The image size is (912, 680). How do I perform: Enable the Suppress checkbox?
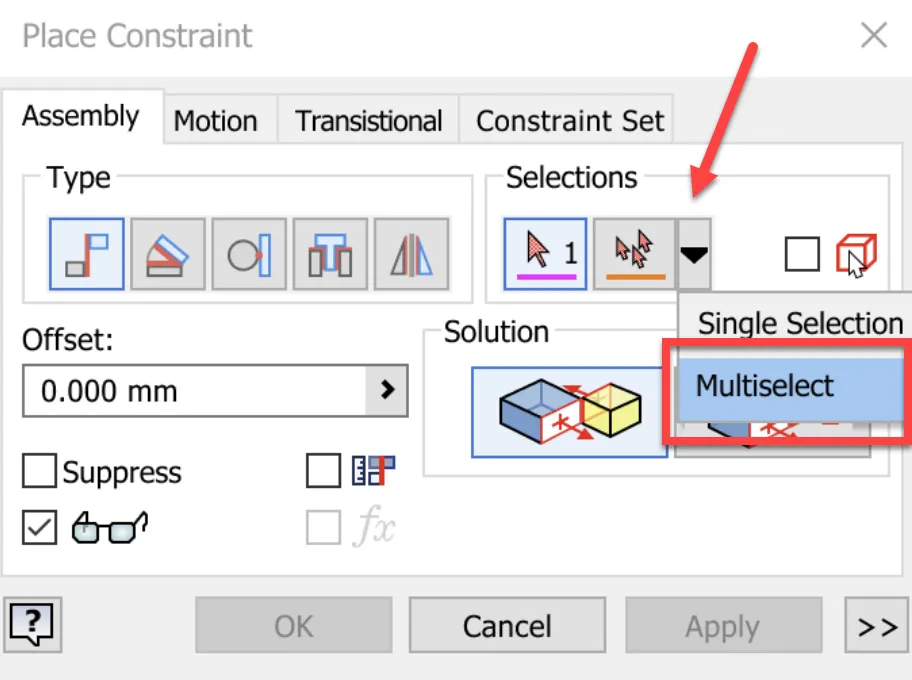(x=40, y=471)
